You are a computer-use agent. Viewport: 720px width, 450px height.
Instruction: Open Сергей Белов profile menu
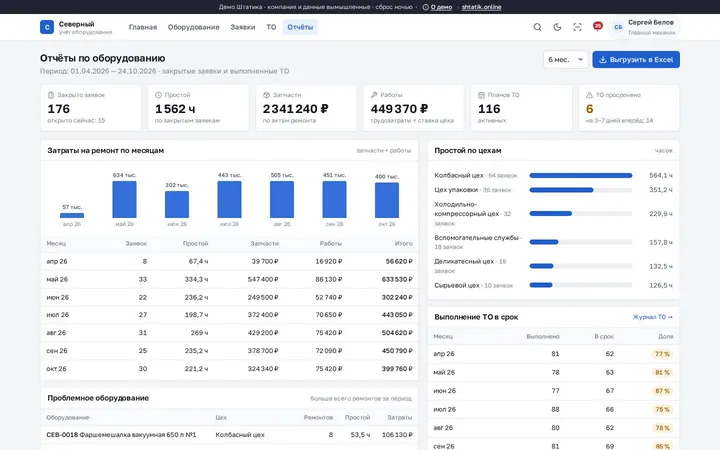click(645, 27)
